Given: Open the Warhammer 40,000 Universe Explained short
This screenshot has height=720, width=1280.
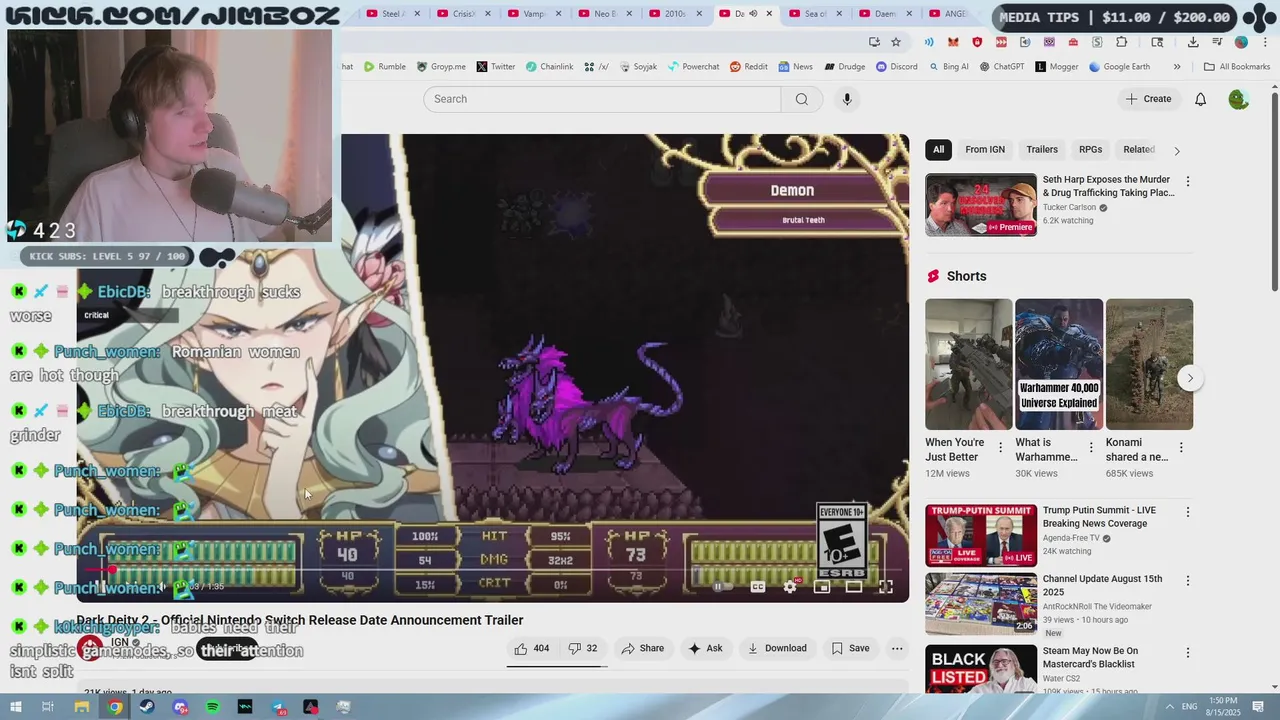Looking at the screenshot, I should 1059,364.
